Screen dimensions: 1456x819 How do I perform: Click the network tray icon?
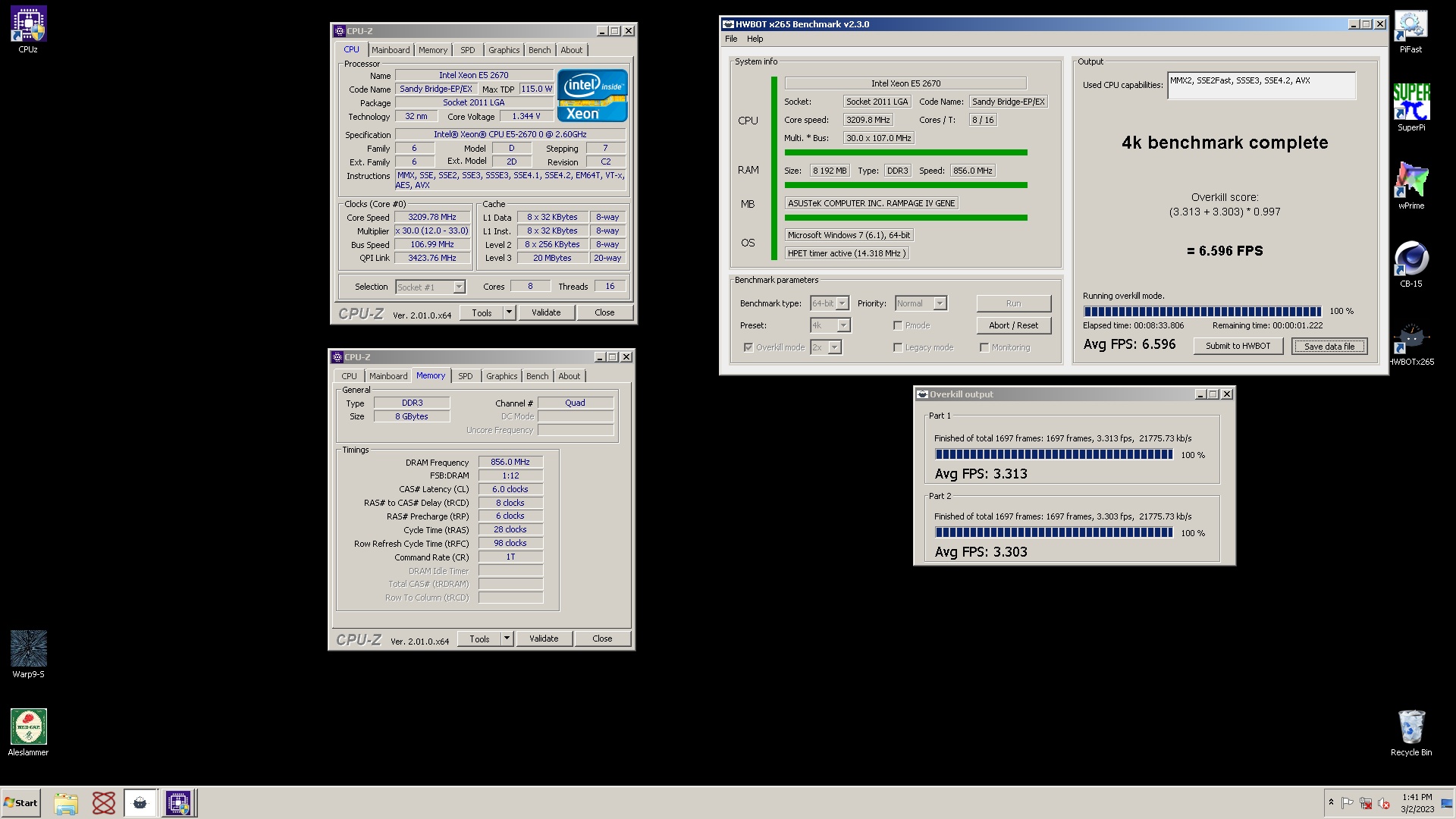(x=1366, y=803)
